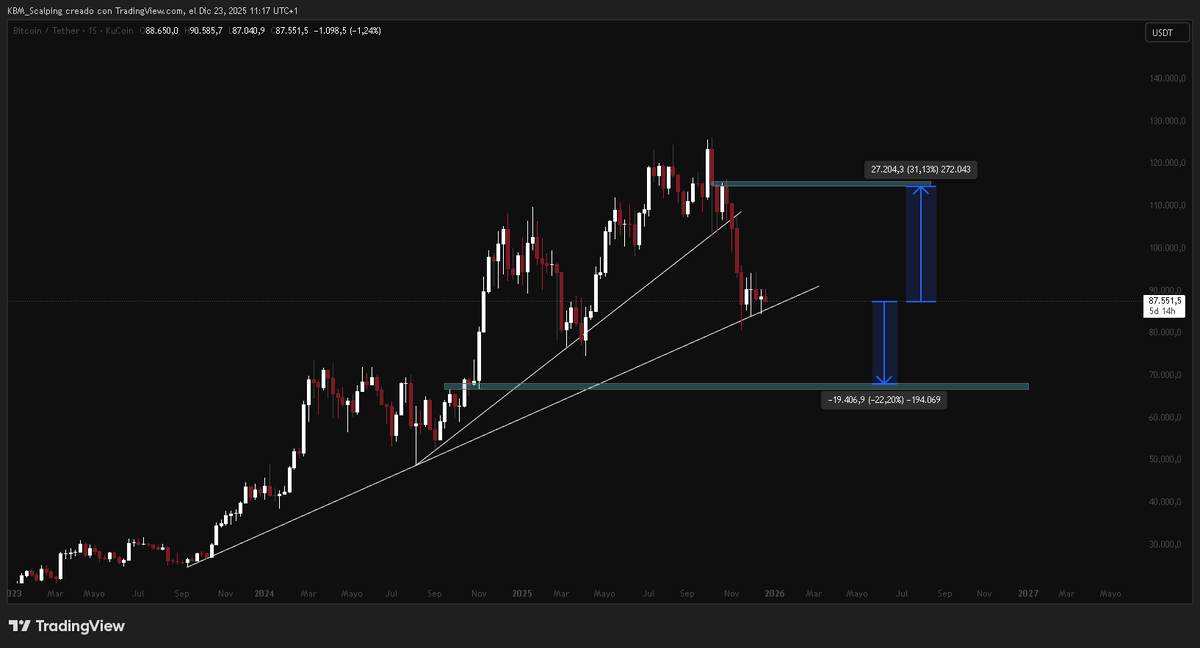Click the high value 90.585,7

(204, 31)
